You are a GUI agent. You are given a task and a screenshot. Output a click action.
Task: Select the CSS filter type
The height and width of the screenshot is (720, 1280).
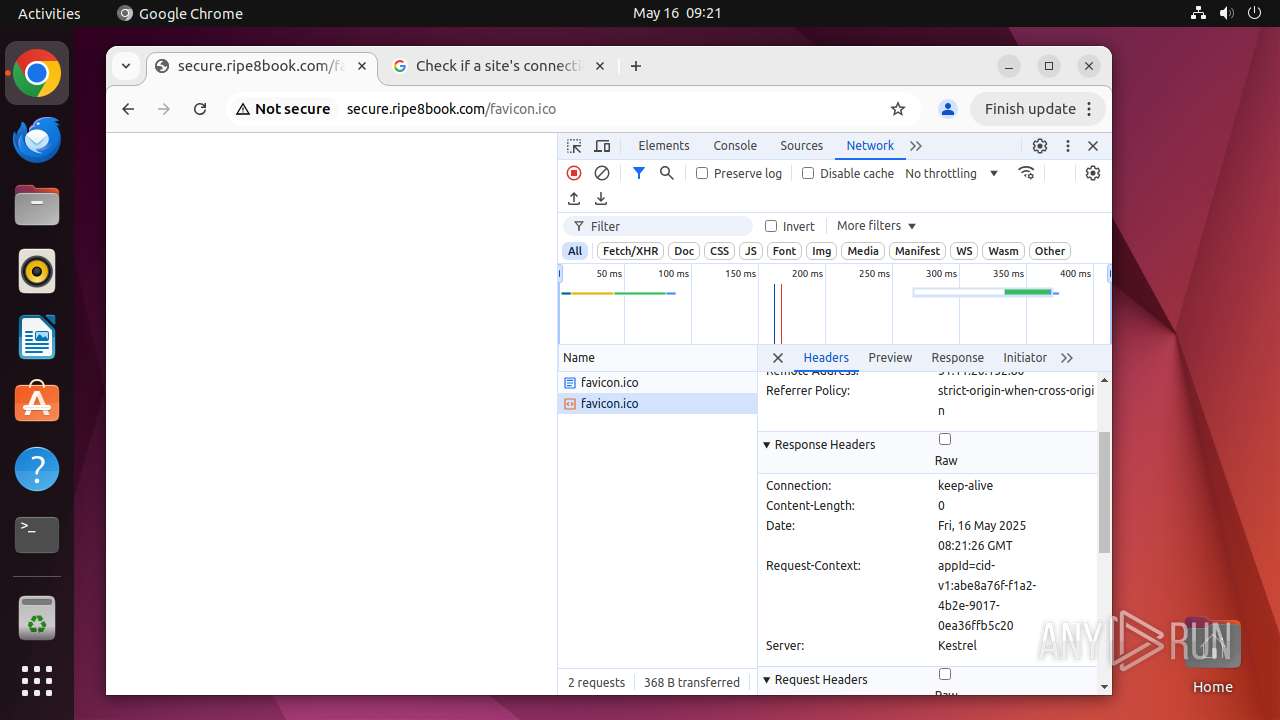click(719, 251)
